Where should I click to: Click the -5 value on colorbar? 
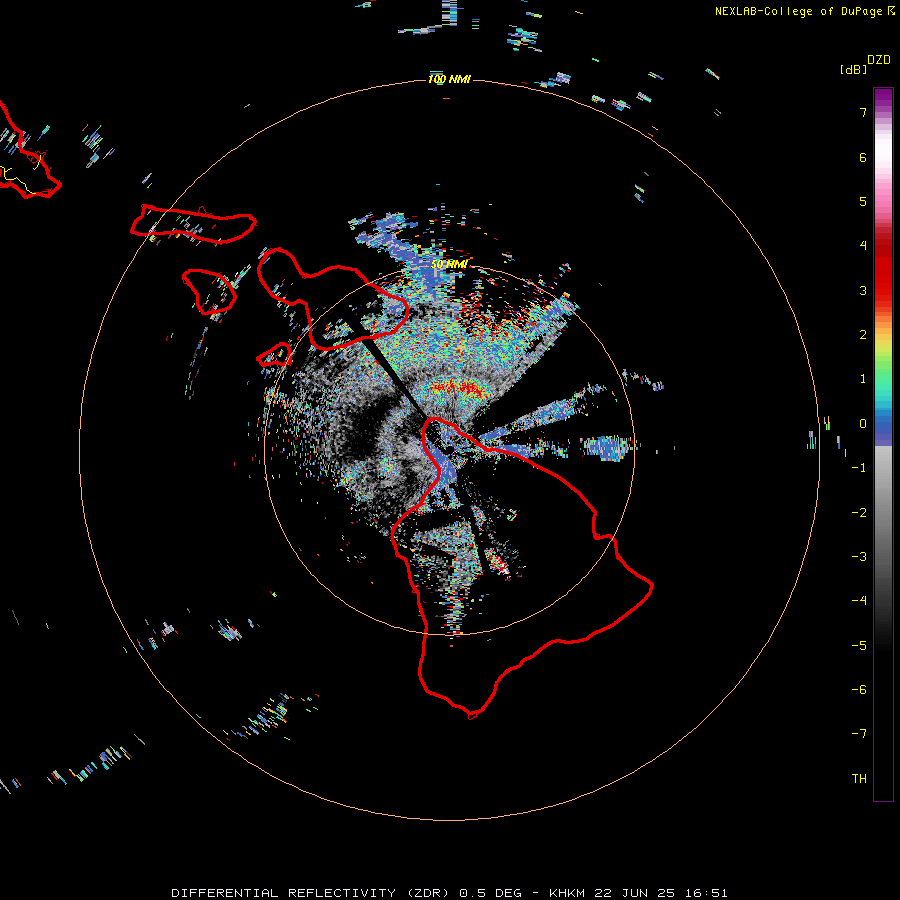[859, 646]
